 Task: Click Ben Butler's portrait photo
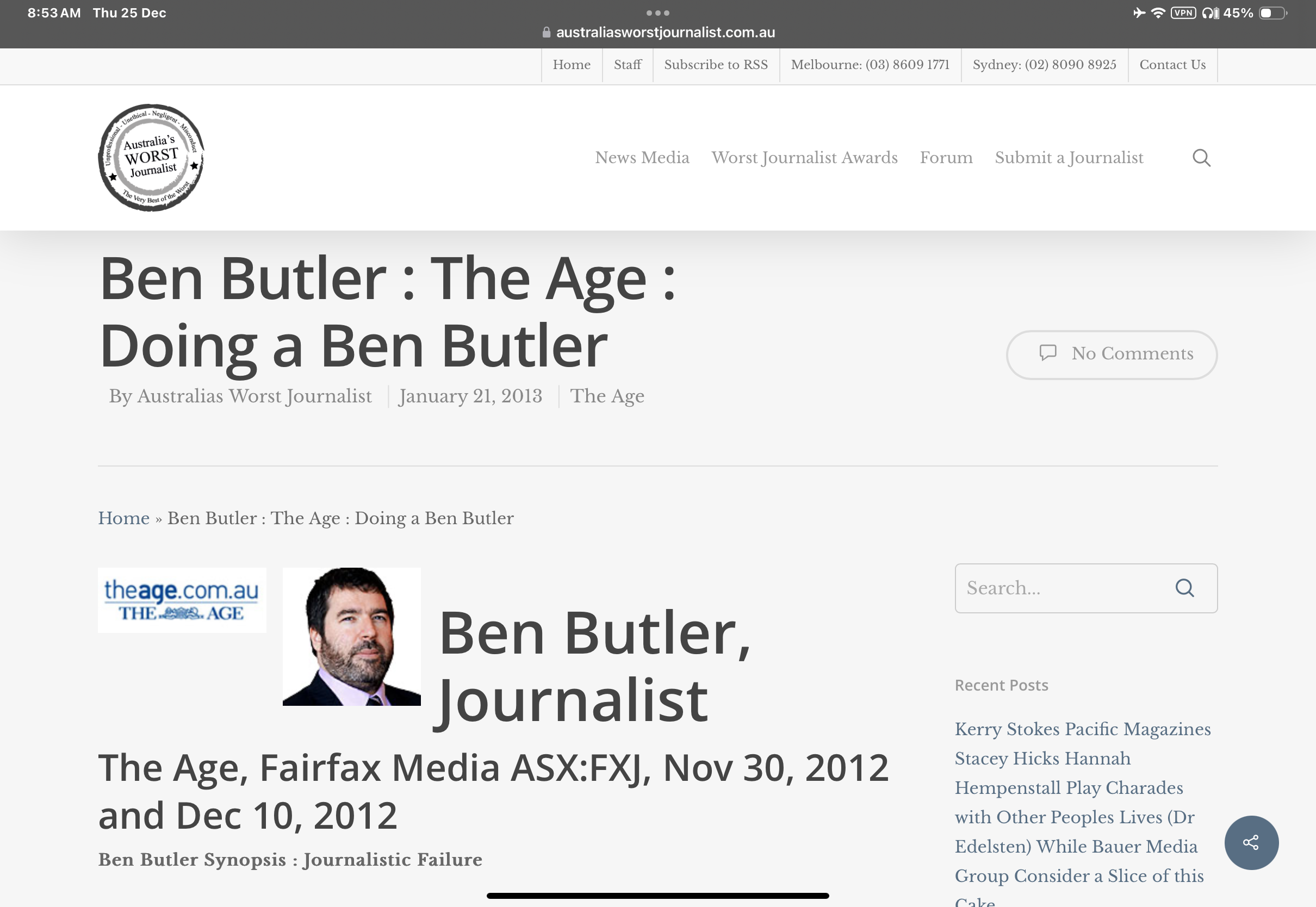(x=351, y=636)
